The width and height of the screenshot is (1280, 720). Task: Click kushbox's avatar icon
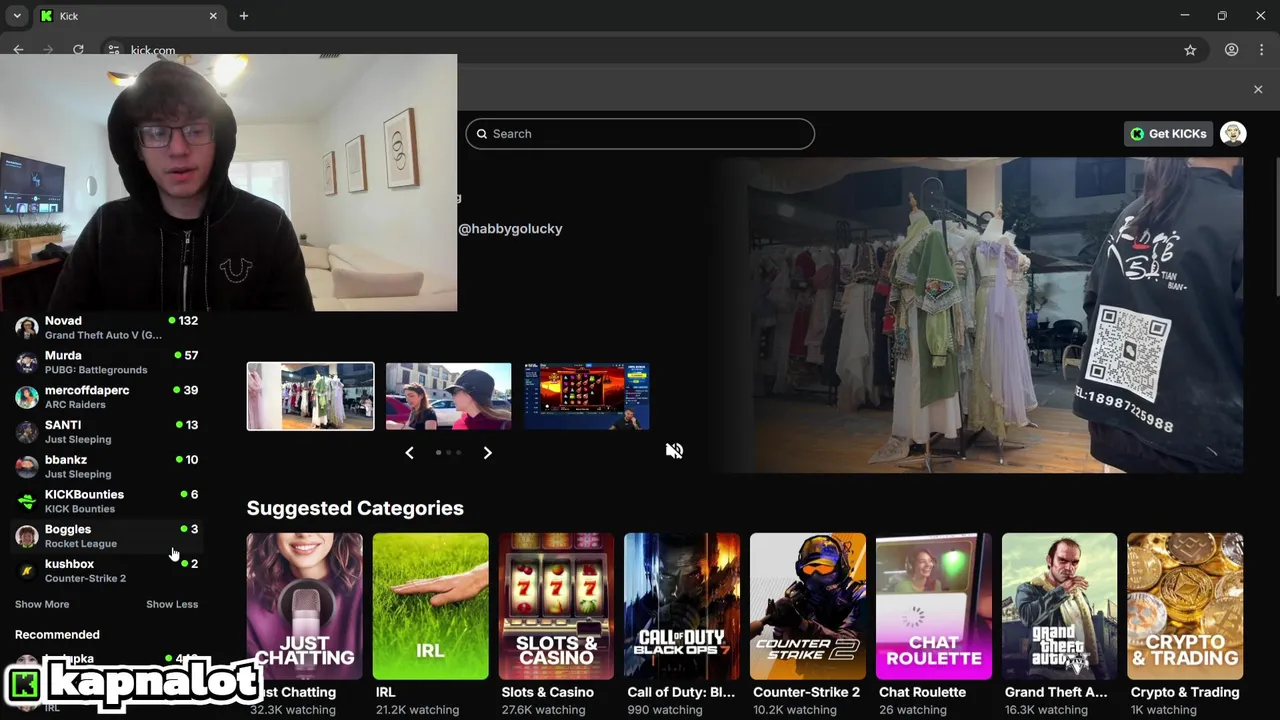tap(27, 571)
